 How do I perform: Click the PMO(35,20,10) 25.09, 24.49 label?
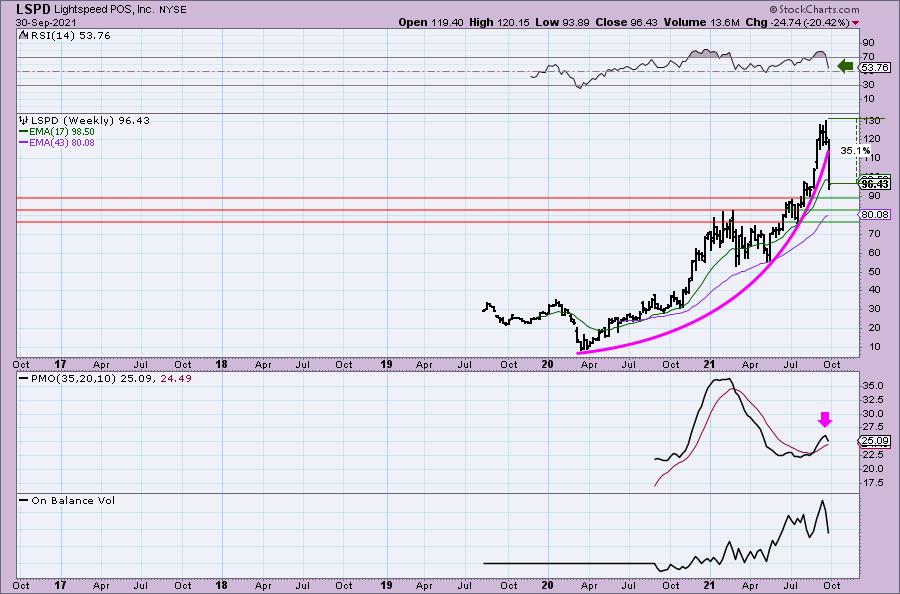[110, 379]
